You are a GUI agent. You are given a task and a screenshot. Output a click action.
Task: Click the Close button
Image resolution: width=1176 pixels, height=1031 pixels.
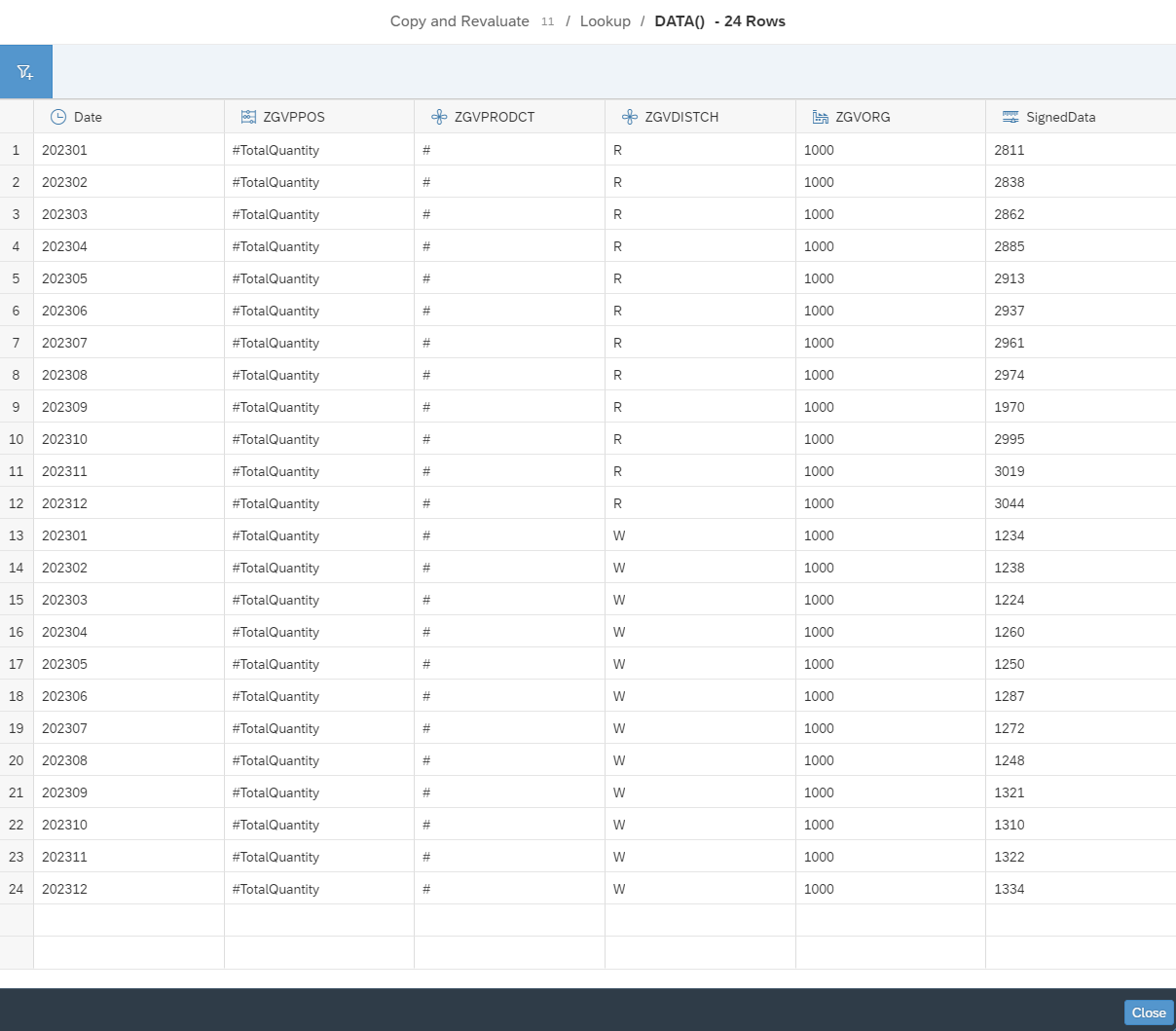tap(1148, 1013)
